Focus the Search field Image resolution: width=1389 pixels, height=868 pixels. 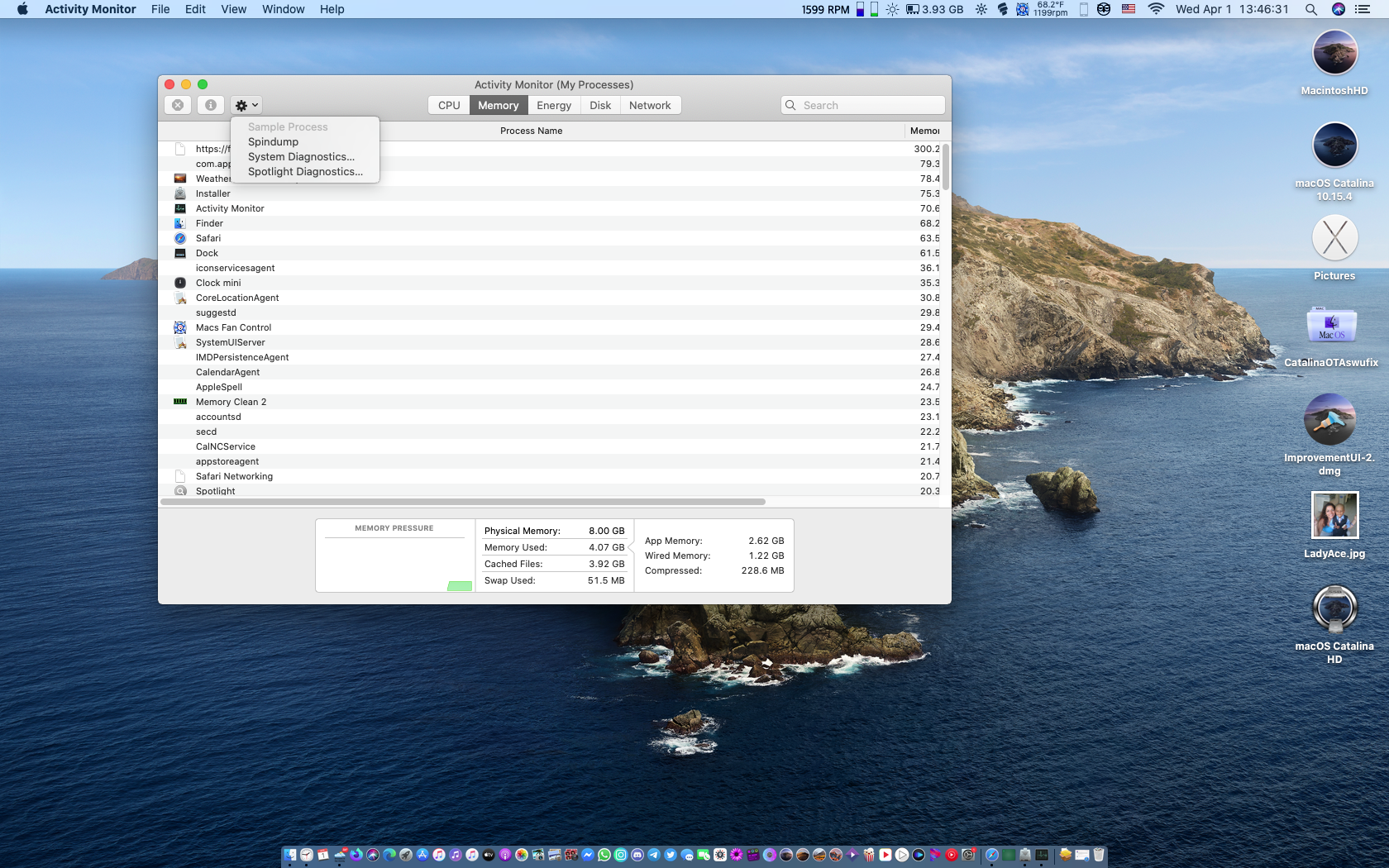[x=862, y=105]
